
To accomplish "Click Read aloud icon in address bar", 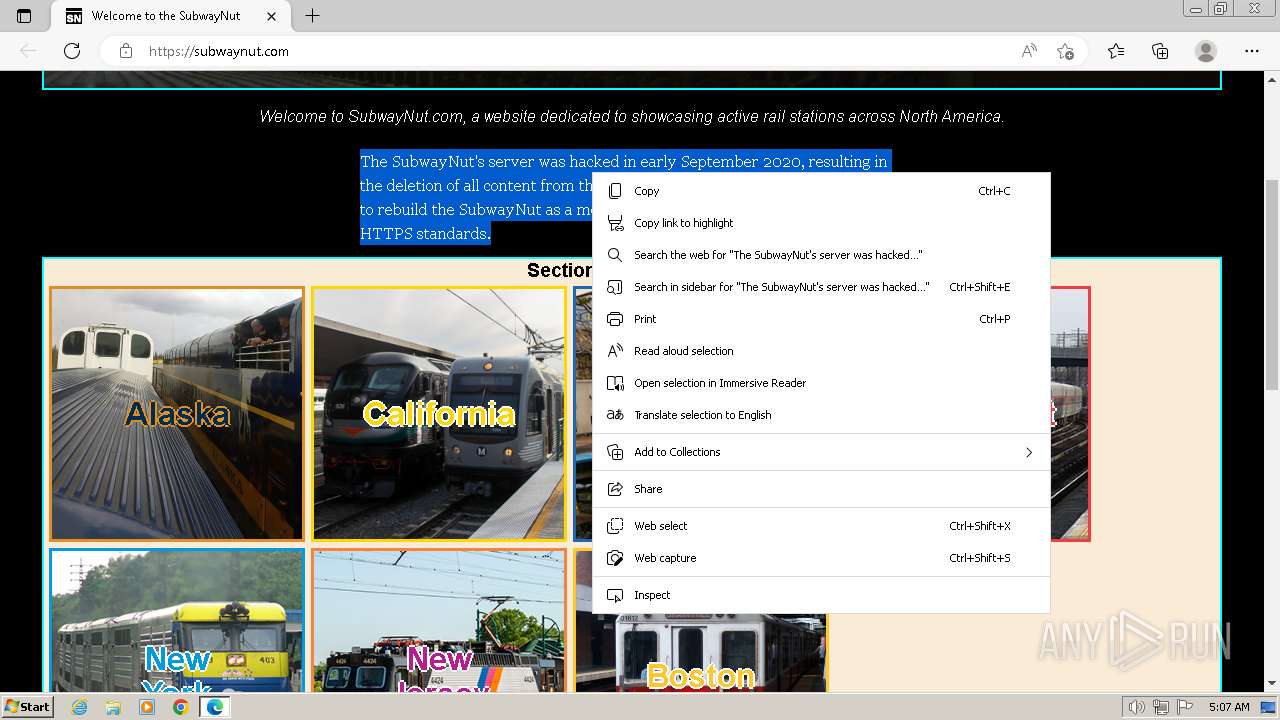I will pos(1029,51).
